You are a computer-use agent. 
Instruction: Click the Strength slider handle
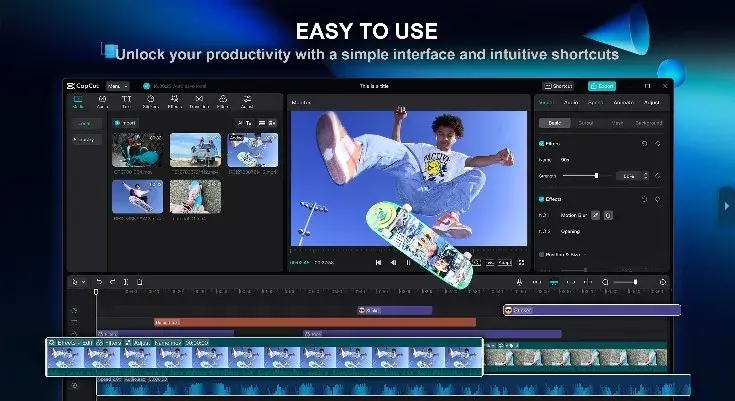click(596, 175)
